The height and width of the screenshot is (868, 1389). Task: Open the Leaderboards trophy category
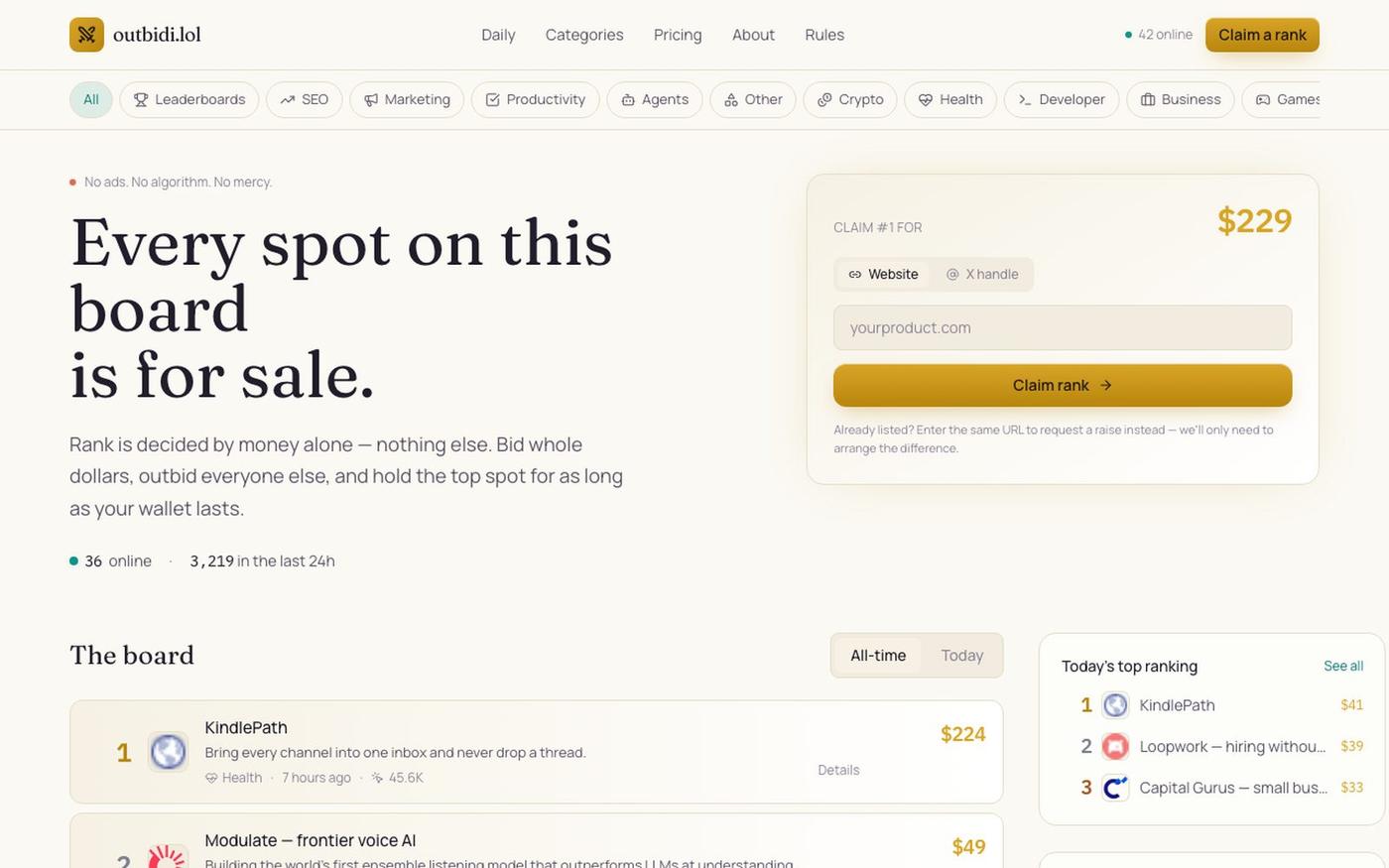[189, 99]
